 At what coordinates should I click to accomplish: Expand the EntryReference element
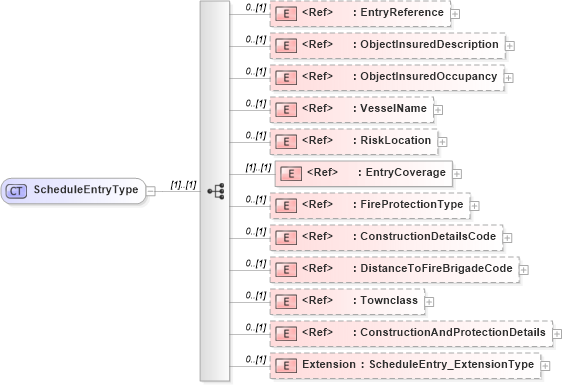[455, 14]
